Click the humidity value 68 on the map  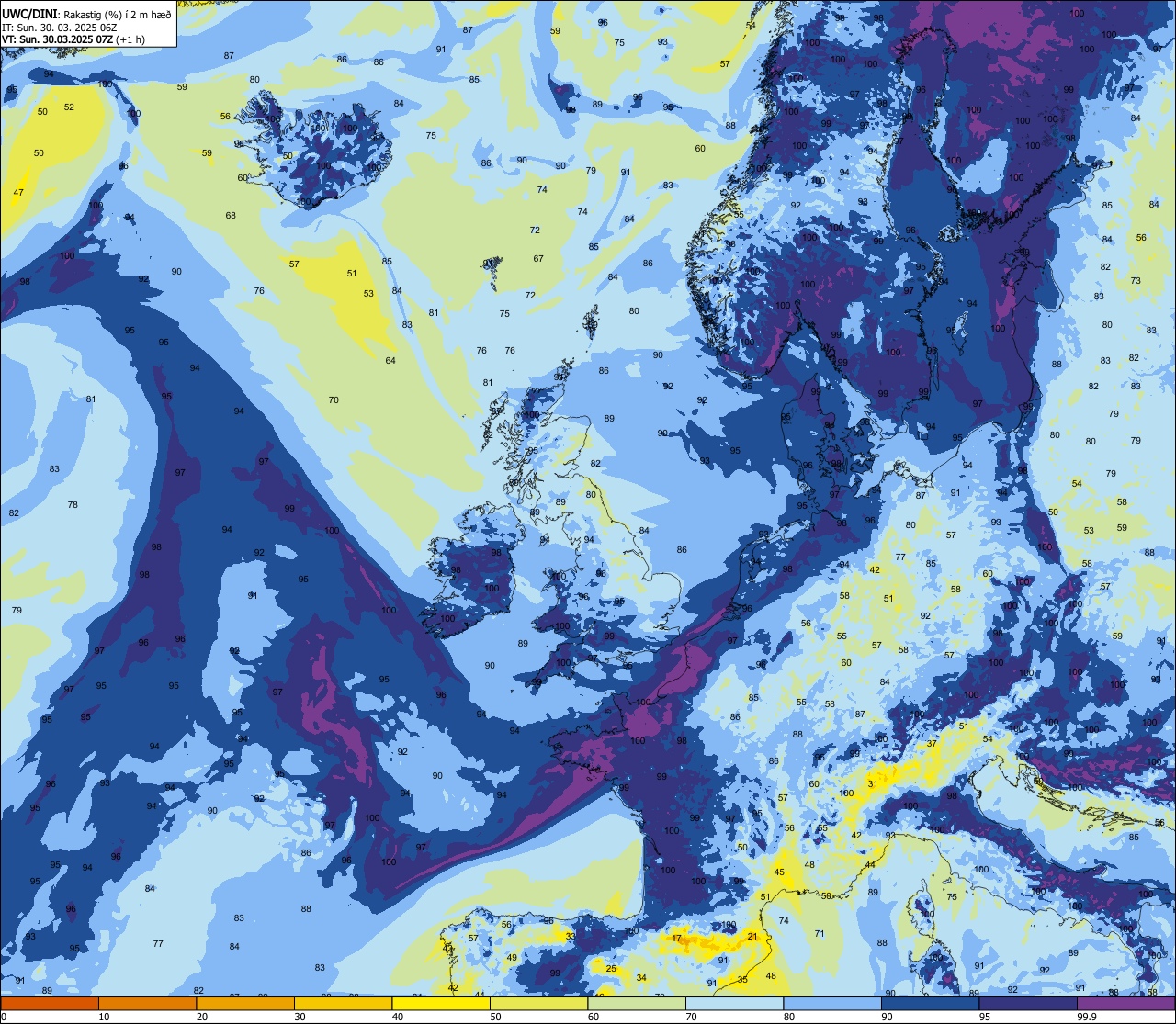pyautogui.click(x=231, y=216)
